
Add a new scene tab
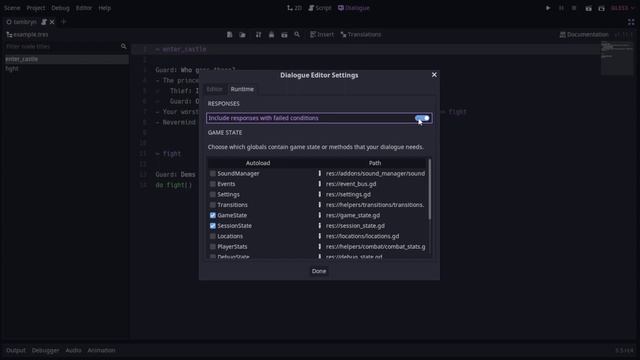(63, 22)
